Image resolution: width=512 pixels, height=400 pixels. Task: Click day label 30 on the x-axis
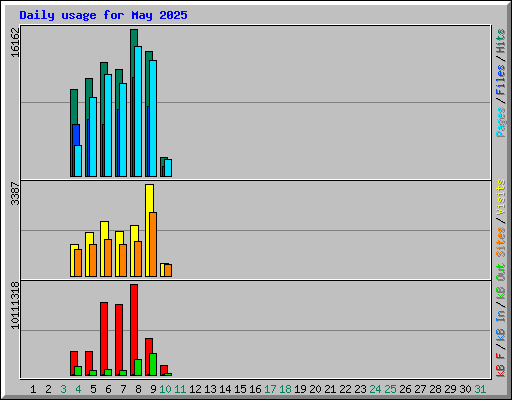coord(465,389)
